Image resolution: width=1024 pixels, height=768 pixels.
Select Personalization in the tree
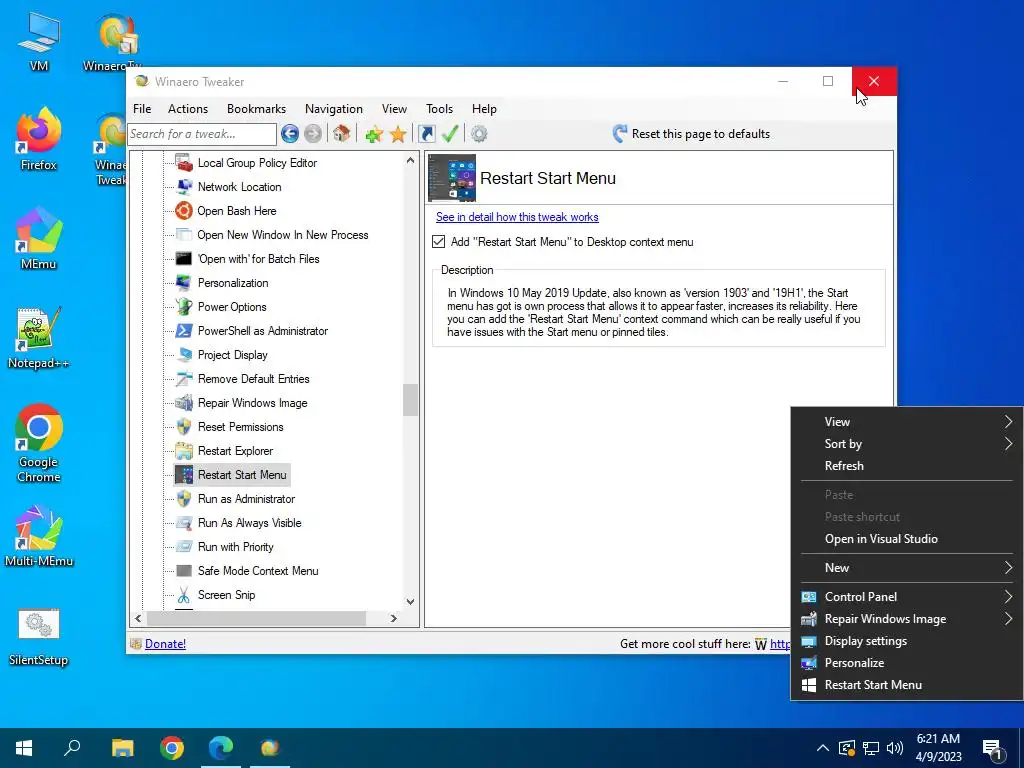coord(233,283)
